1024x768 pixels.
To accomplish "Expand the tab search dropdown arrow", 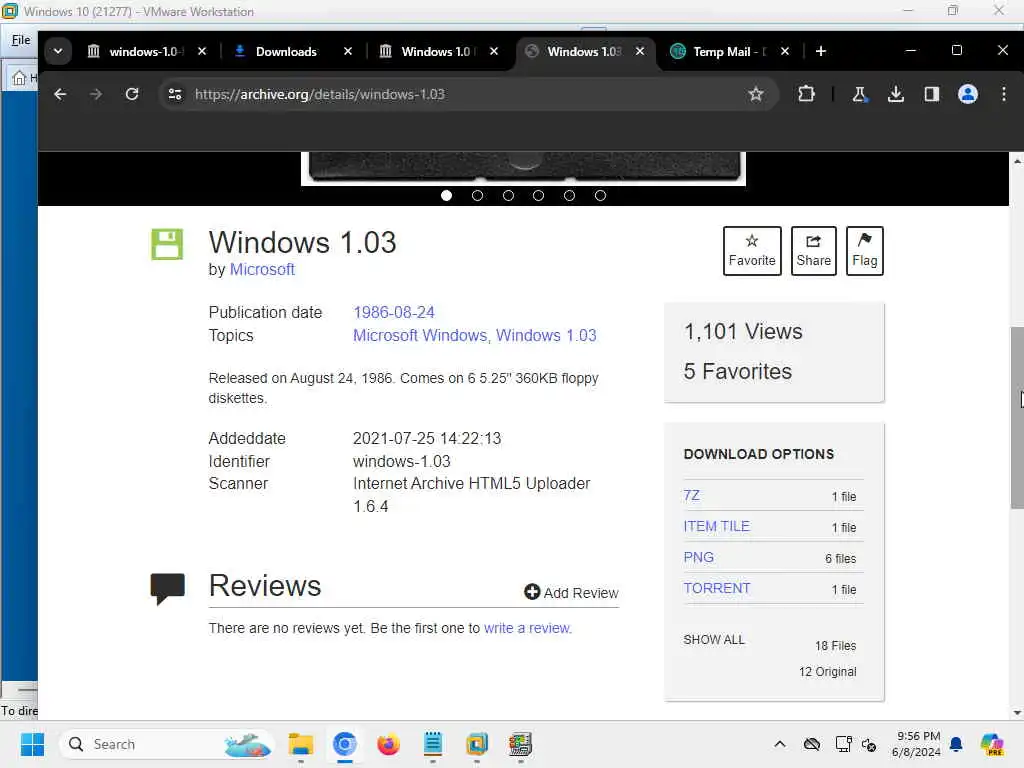I will pos(58,51).
